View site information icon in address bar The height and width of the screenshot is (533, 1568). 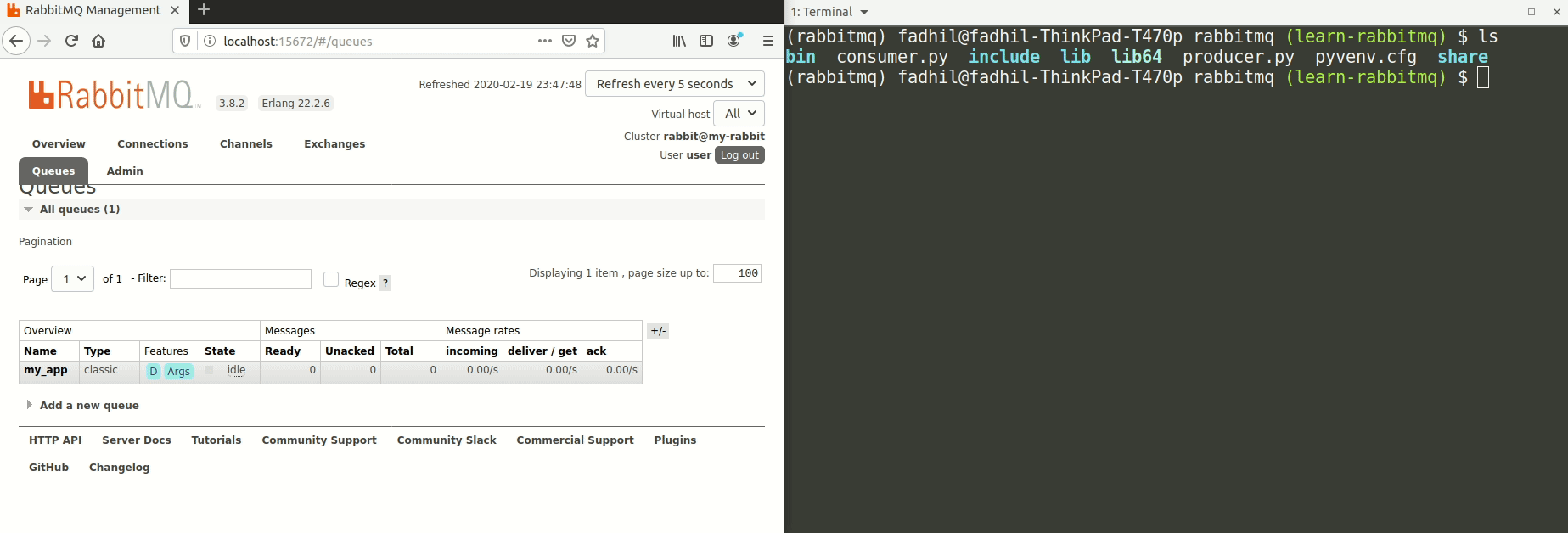(209, 41)
